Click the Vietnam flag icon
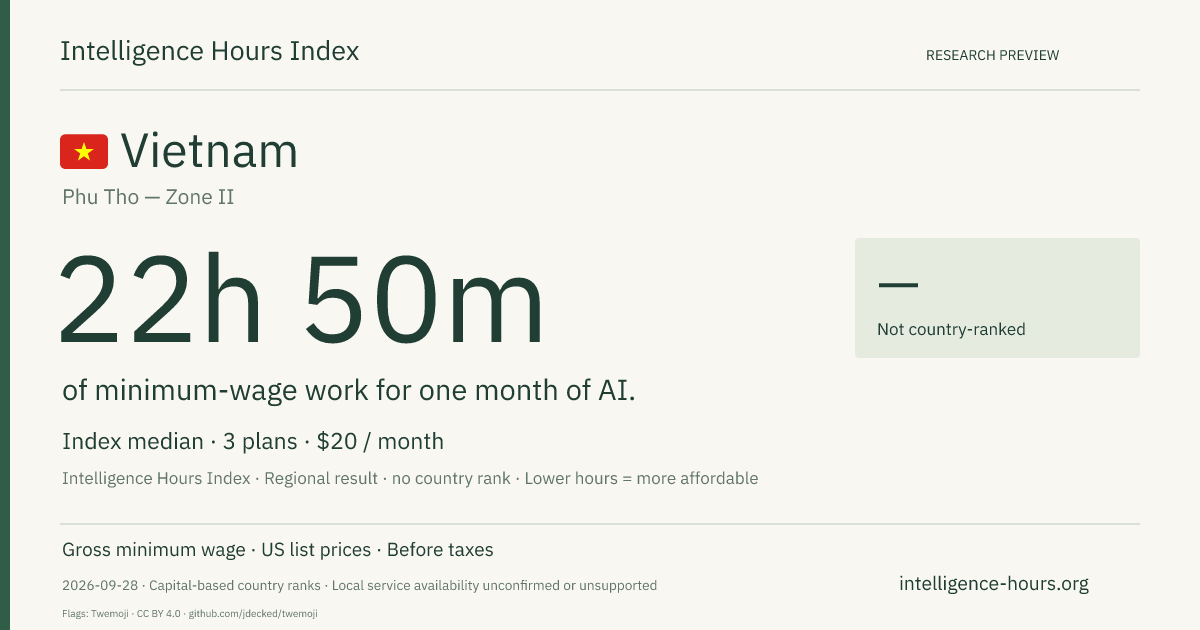The width and height of the screenshot is (1200, 630). click(x=84, y=151)
